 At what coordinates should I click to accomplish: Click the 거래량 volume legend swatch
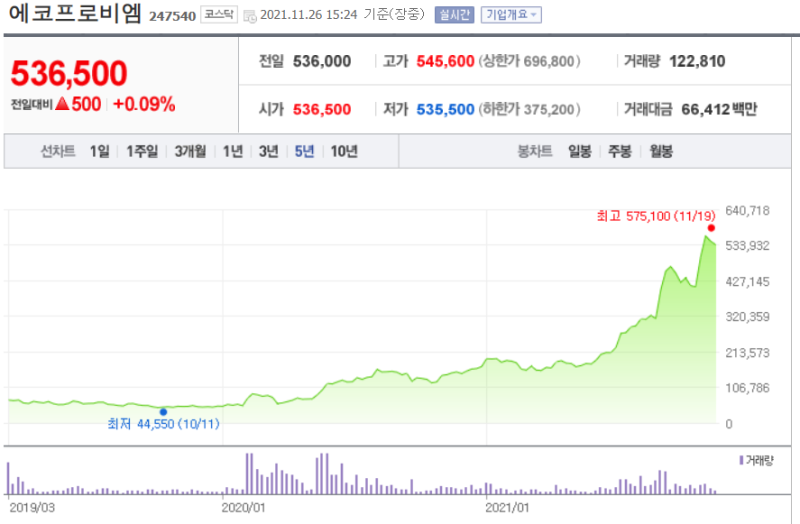741,460
